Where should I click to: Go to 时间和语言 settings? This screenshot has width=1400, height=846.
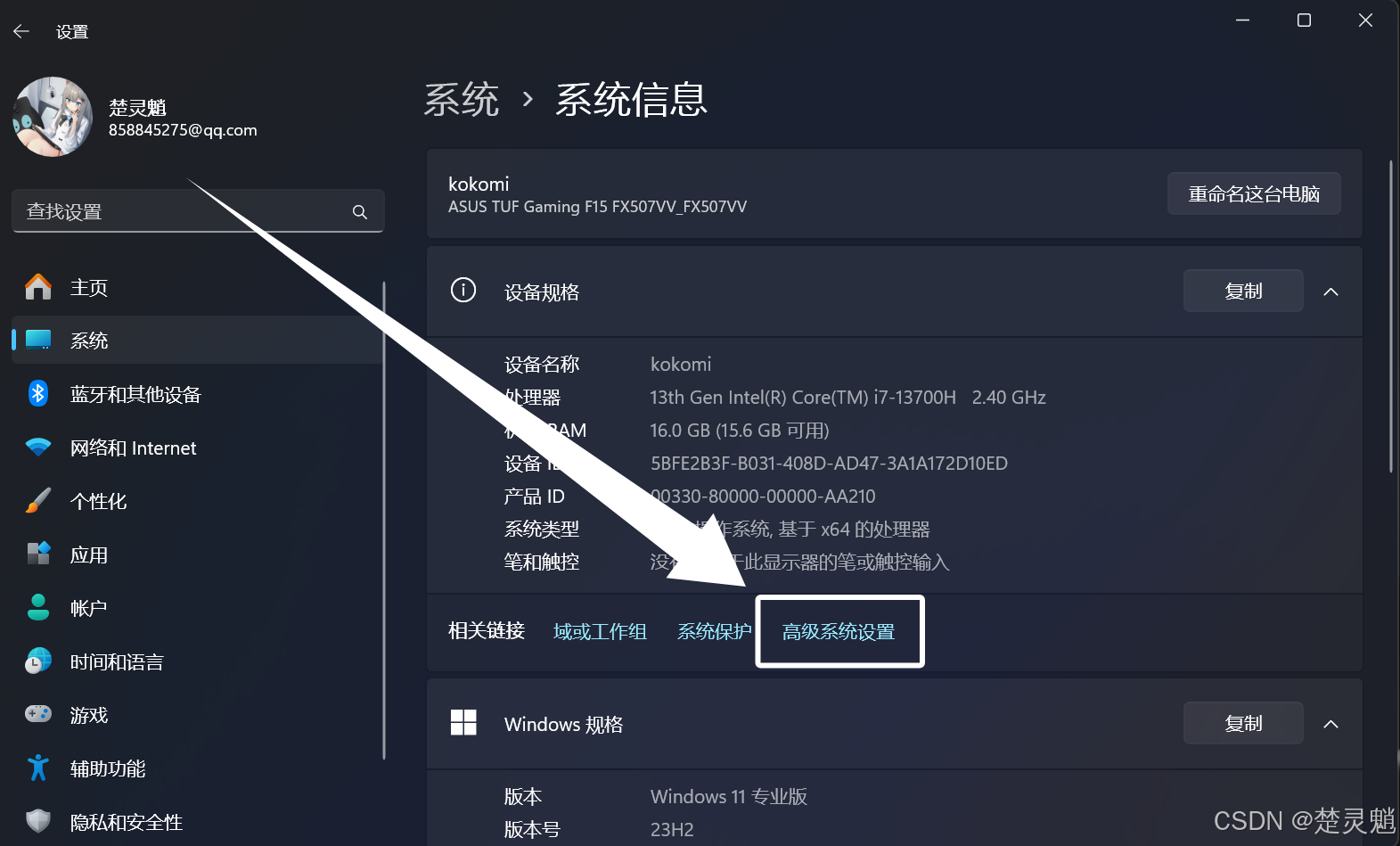[x=118, y=662]
